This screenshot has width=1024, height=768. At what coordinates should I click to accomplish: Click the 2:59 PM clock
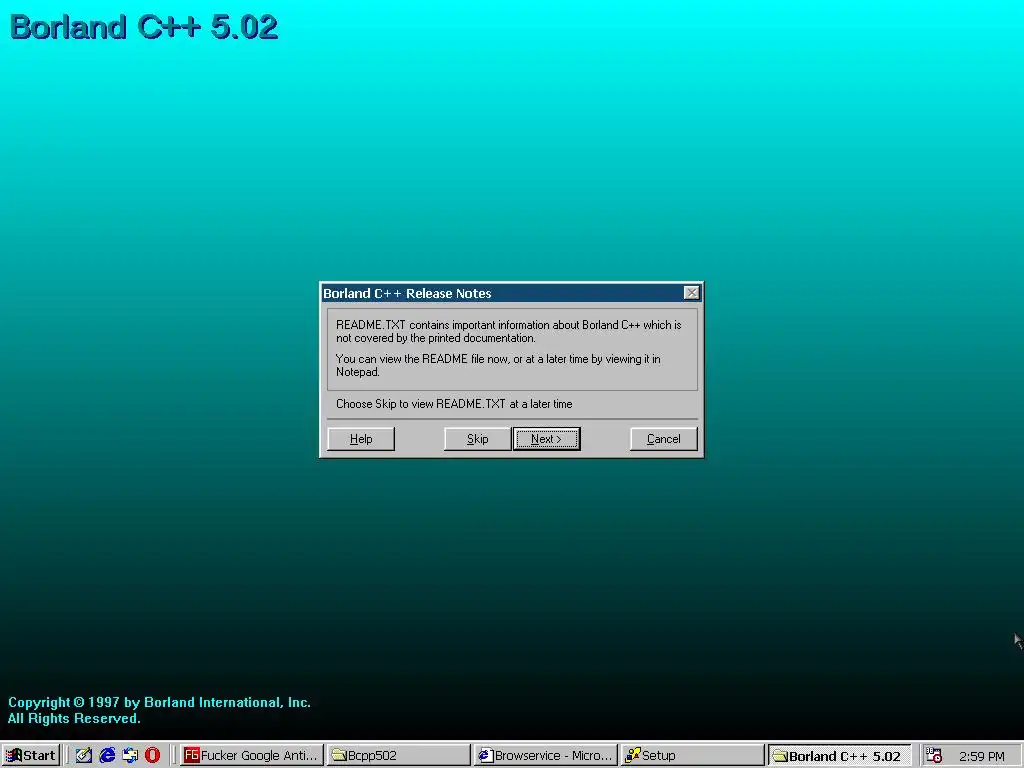tap(982, 756)
